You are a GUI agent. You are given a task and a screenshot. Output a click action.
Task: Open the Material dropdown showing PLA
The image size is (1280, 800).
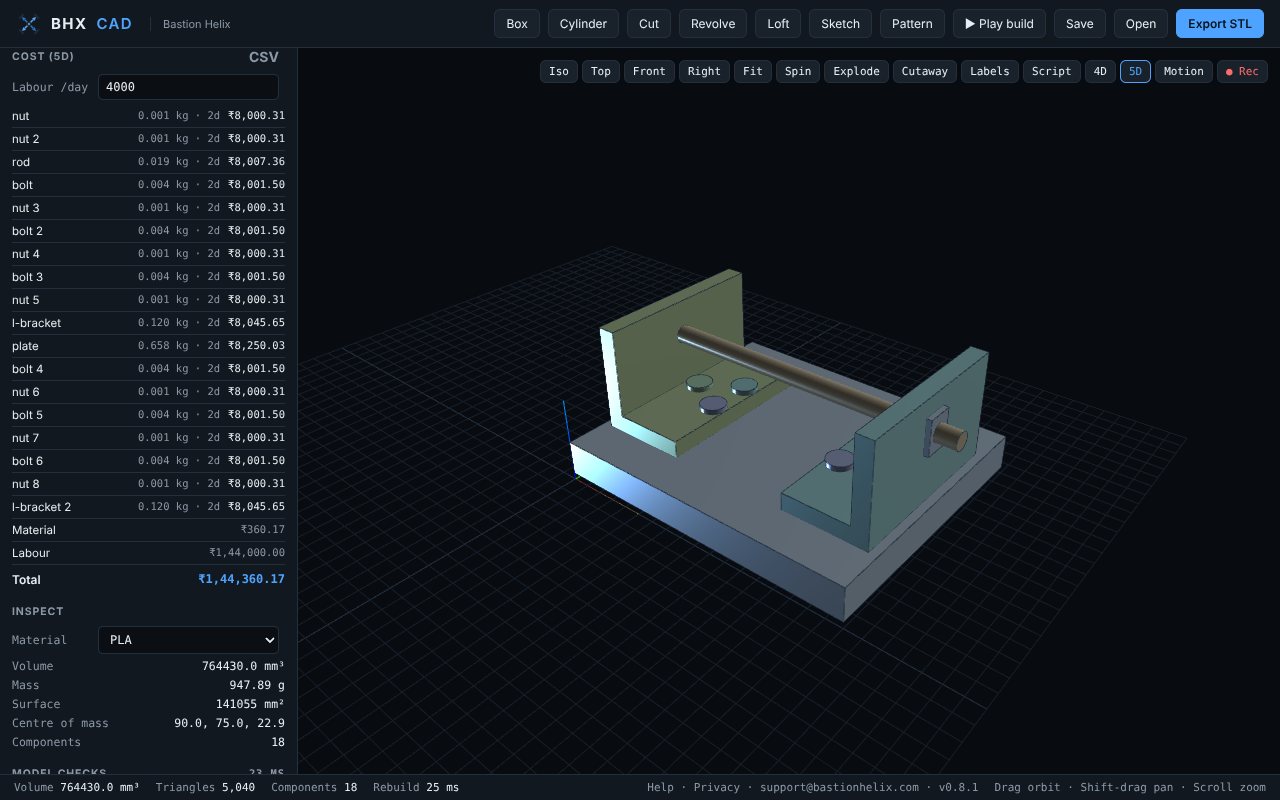click(188, 640)
